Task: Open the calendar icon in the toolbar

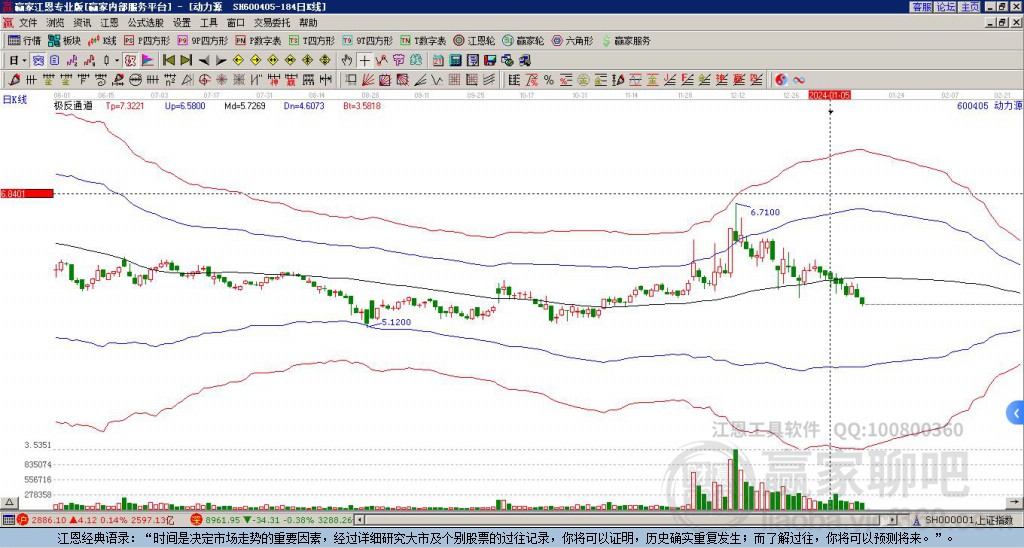Action: 438,61
